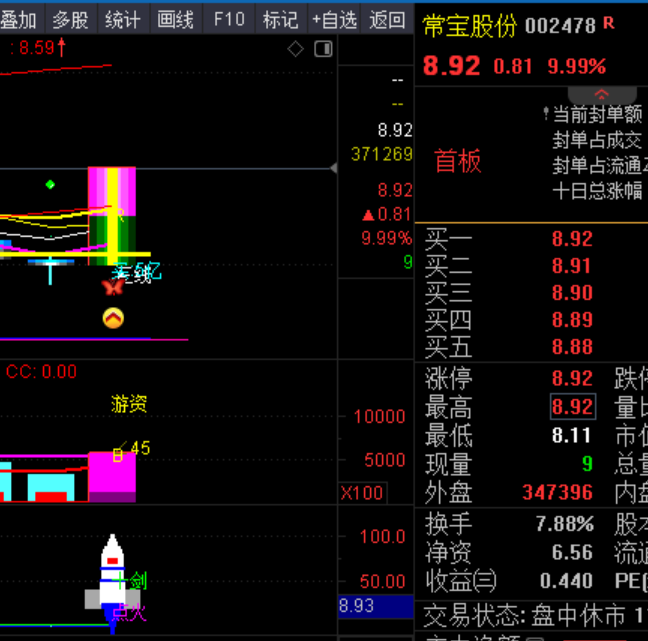Screen dimensions: 648x641
Task: Click the 9.99% change in header
Action: click(577, 66)
